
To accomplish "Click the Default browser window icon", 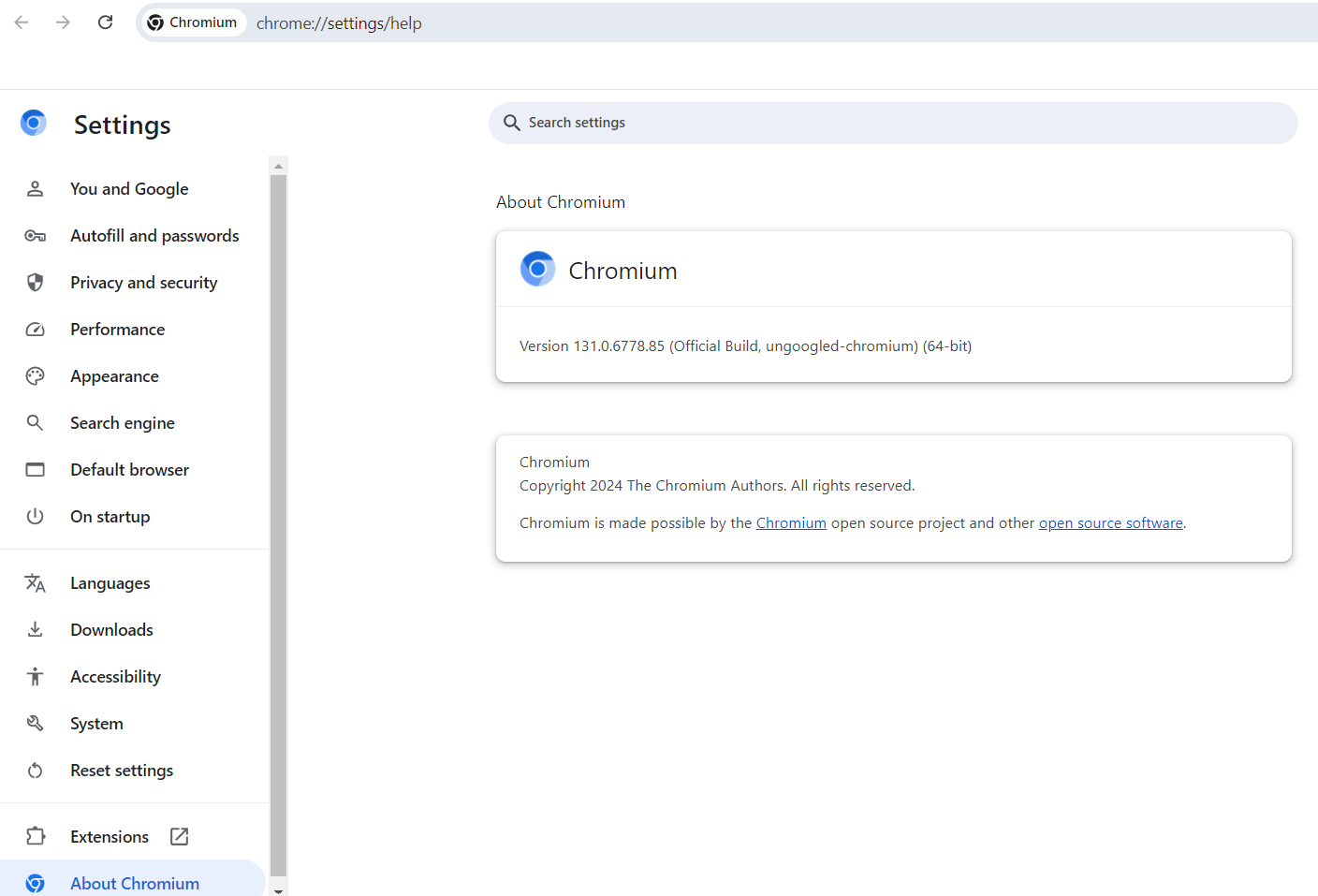I will 35,470.
